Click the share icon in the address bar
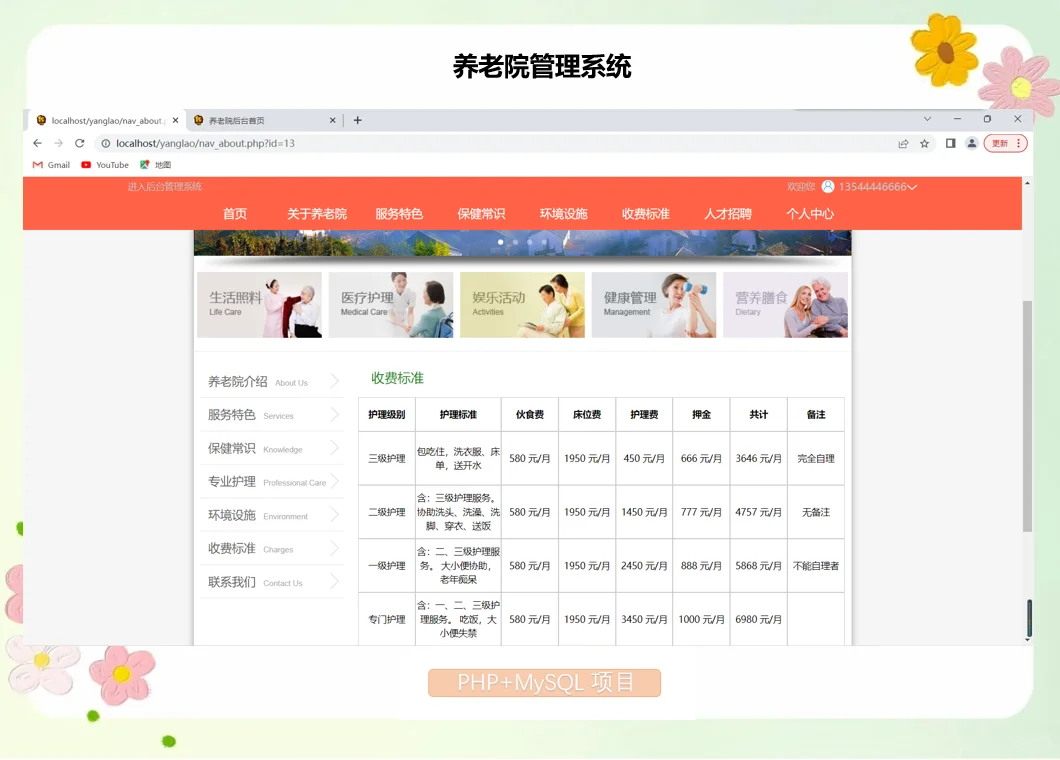This screenshot has width=1060, height=760. [902, 143]
